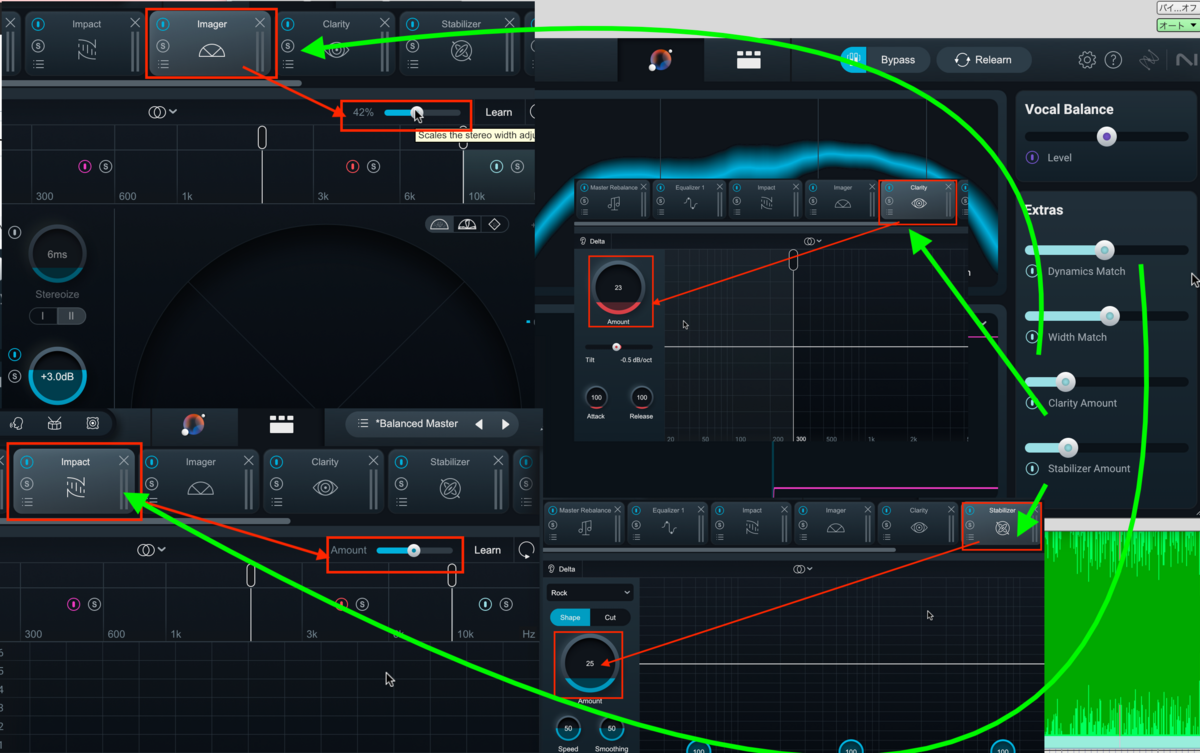Toggle Dynamics Match power button
1200x753 pixels.
click(1032, 271)
